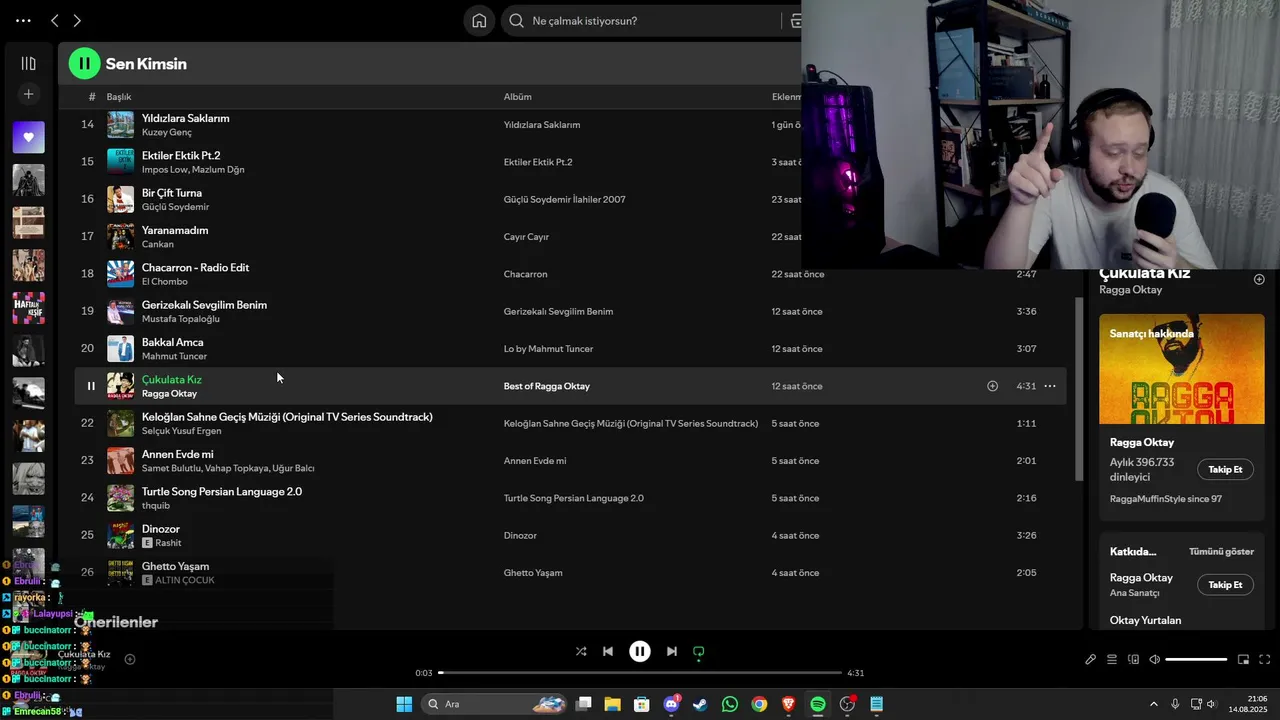Open the artist link Mahmut Tuncer
This screenshot has height=720, width=1280.
174,356
